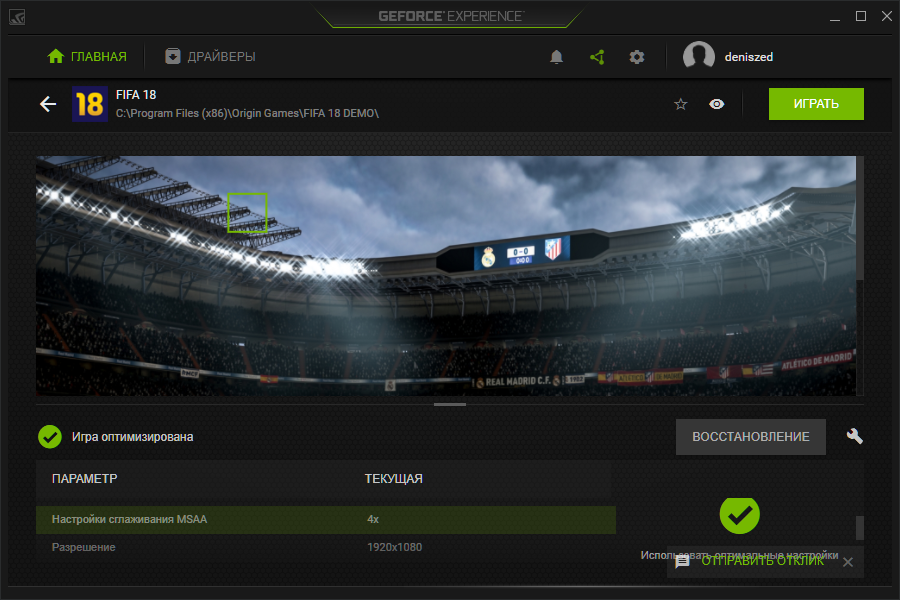Click the settings list scrollbar
The height and width of the screenshot is (600, 900).
point(860,527)
